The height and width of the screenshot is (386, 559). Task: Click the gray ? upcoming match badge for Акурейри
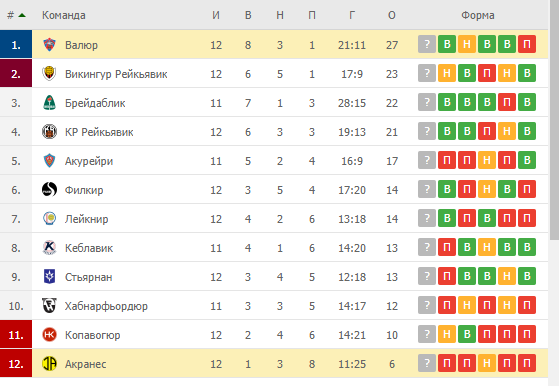click(427, 160)
